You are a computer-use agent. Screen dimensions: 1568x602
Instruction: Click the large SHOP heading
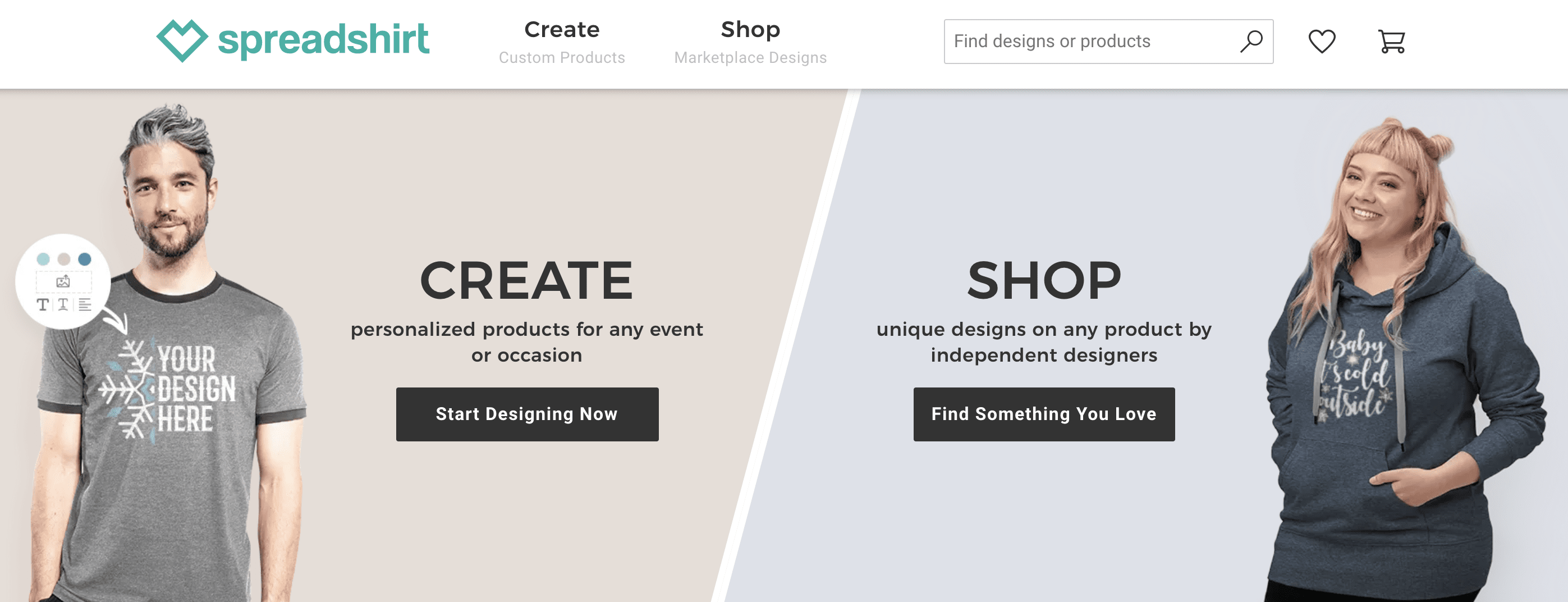[x=1043, y=280]
